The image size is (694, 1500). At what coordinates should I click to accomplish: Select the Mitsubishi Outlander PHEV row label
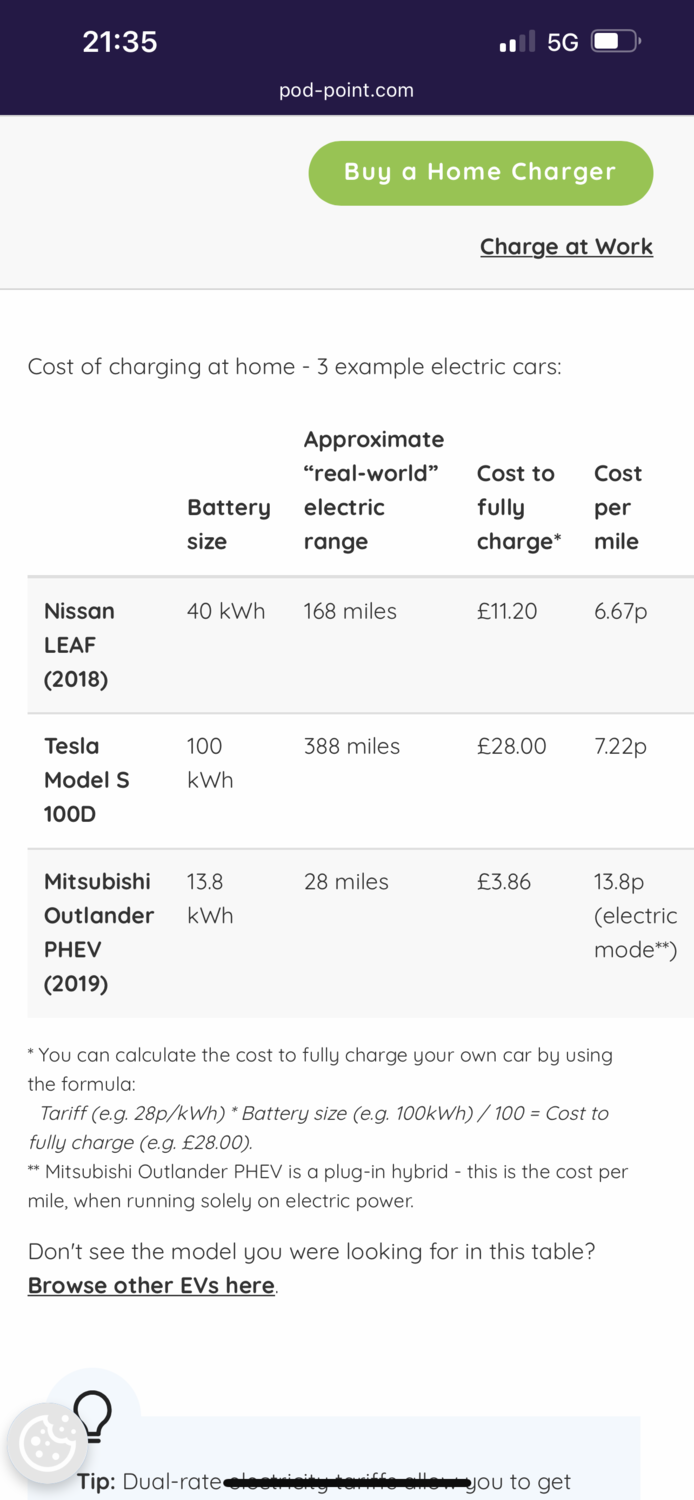[98, 932]
